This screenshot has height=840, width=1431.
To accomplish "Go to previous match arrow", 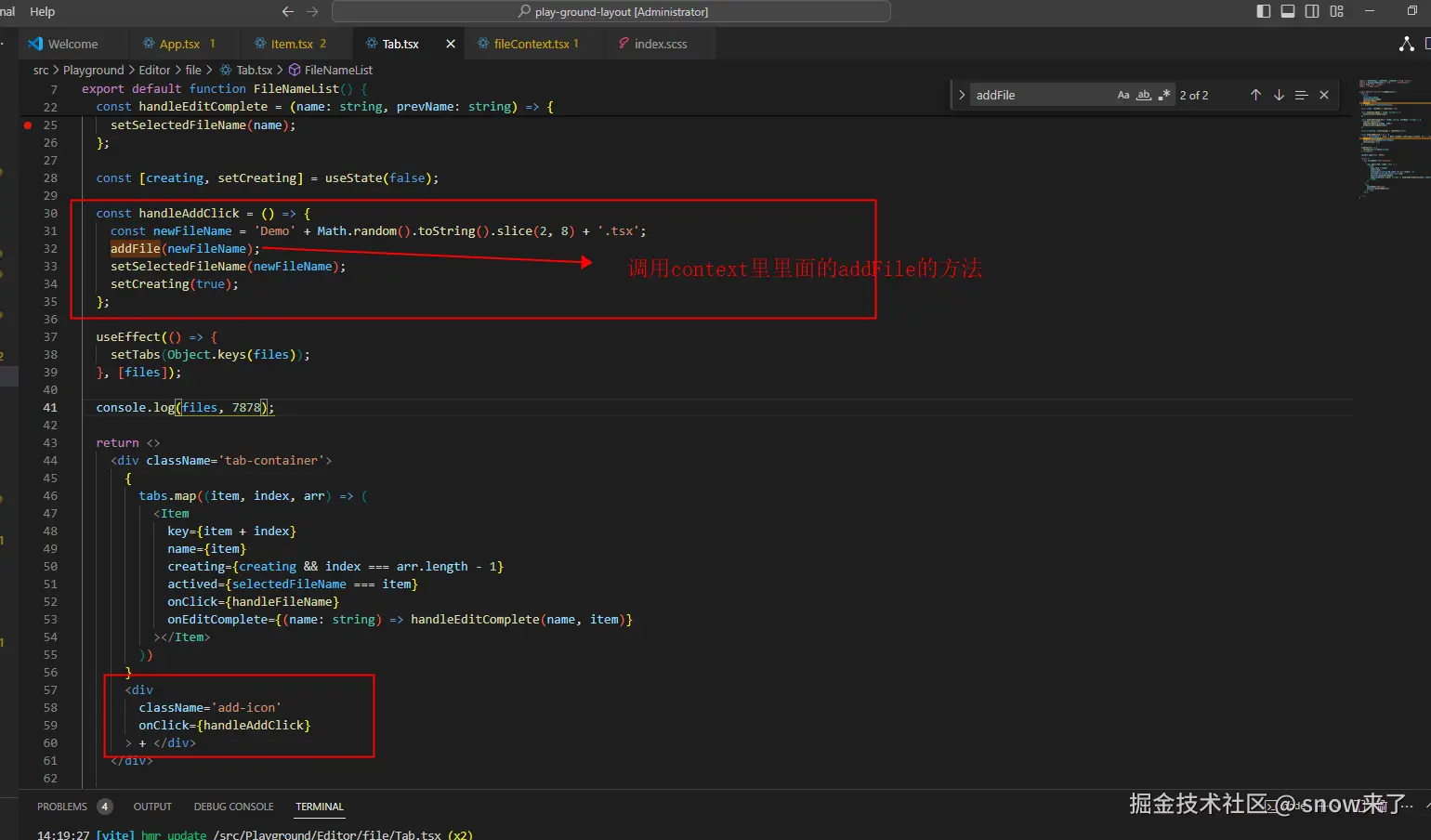I will click(x=1255, y=95).
